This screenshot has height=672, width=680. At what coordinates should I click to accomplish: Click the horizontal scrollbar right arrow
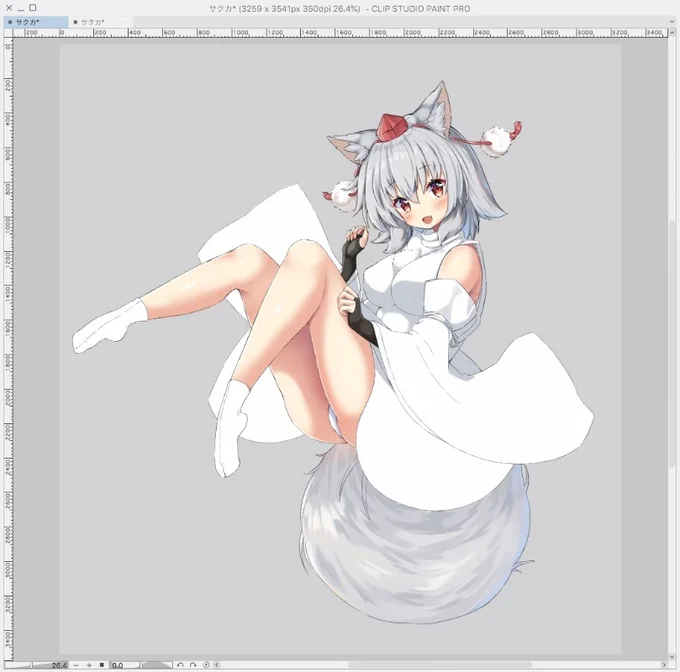click(x=664, y=665)
